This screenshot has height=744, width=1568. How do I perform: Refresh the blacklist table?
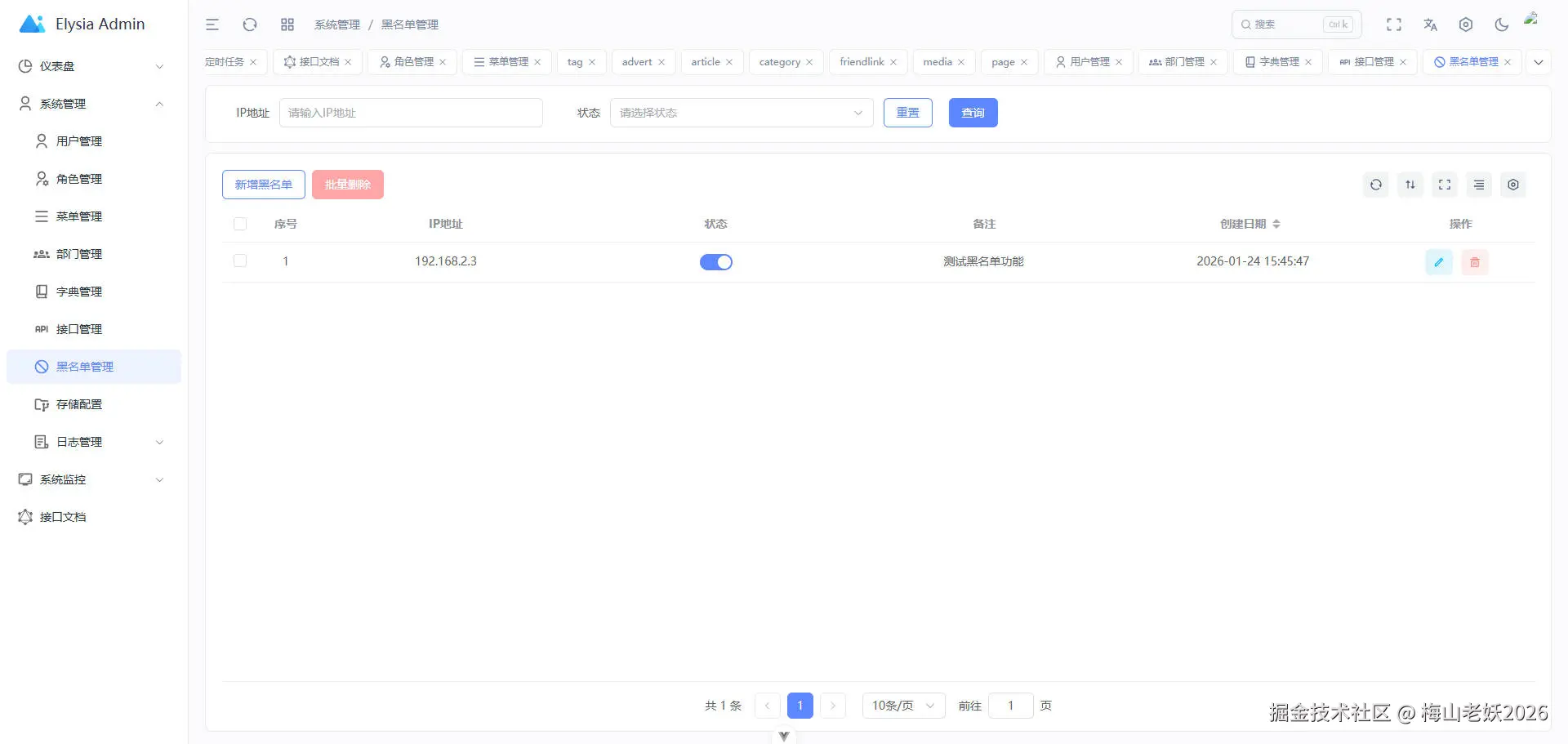pyautogui.click(x=1376, y=185)
